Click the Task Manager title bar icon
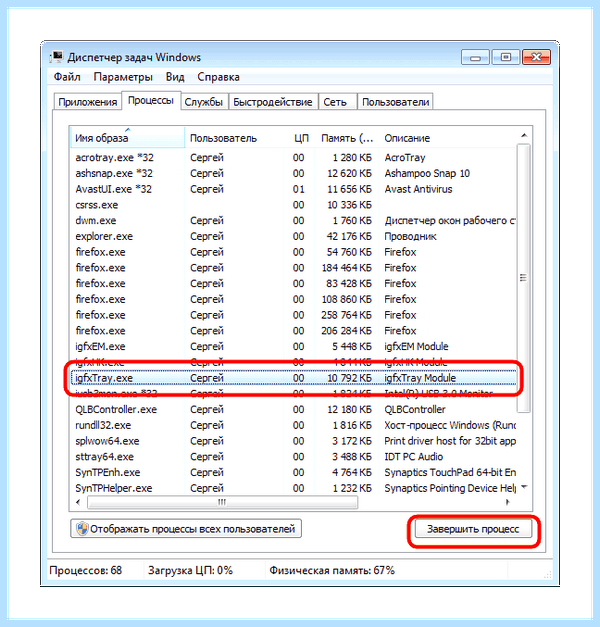This screenshot has width=600, height=627. 58,57
